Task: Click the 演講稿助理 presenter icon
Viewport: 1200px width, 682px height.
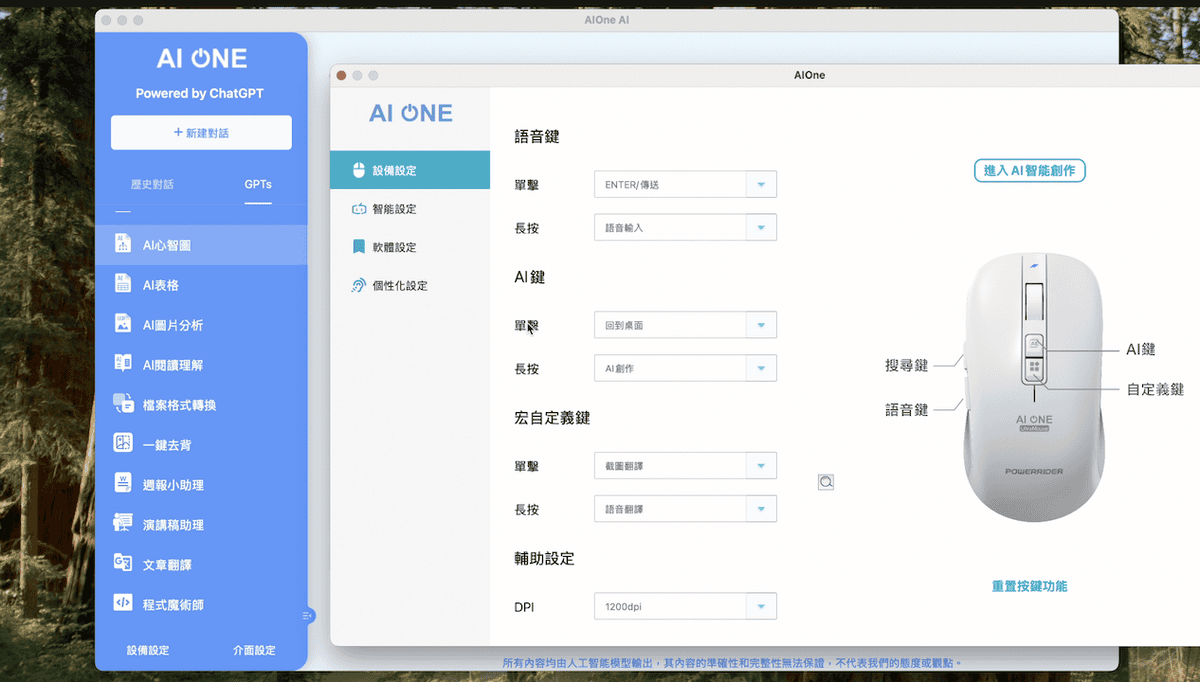Action: coord(122,524)
